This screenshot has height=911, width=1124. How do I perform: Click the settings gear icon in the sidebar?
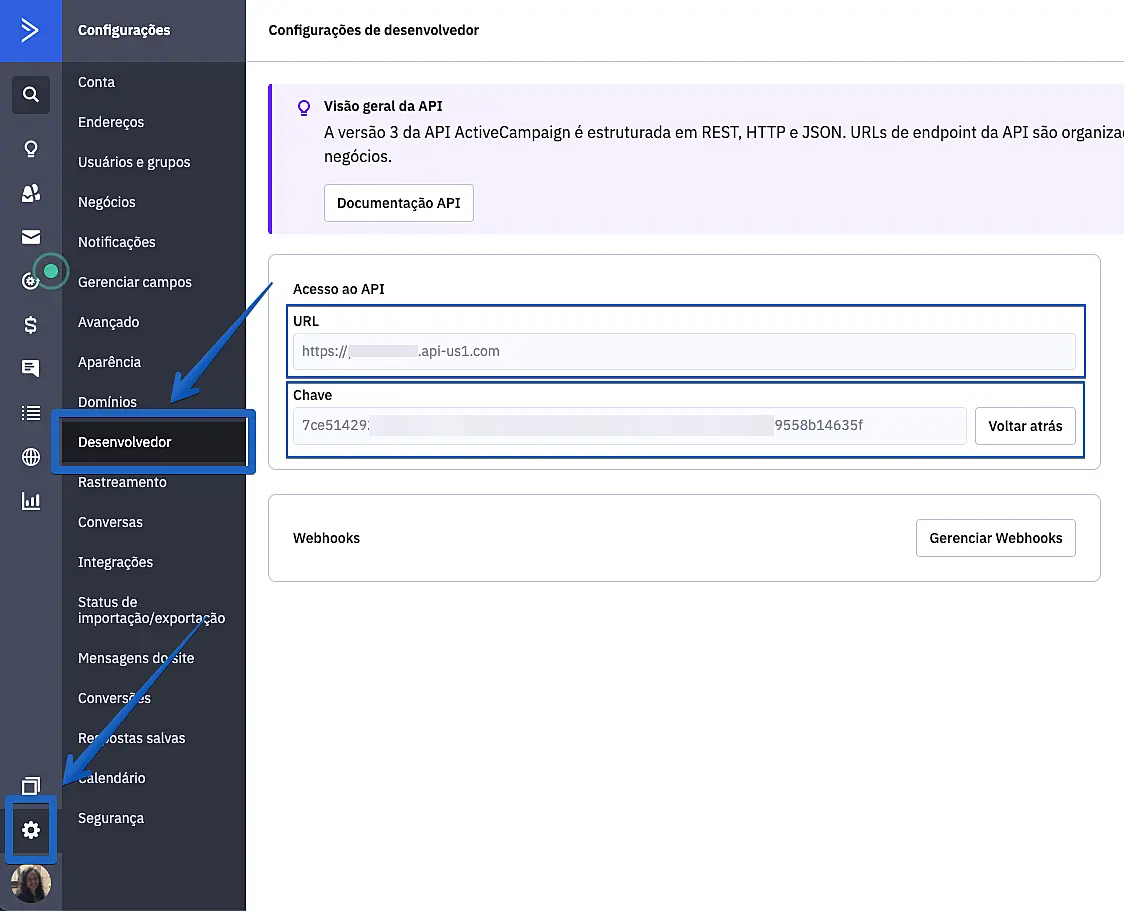point(31,830)
